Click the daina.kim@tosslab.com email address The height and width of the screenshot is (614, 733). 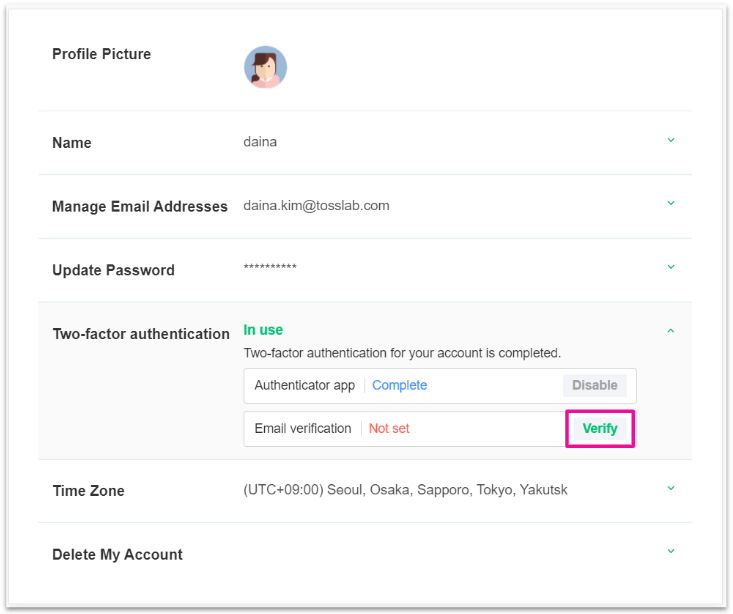[316, 206]
